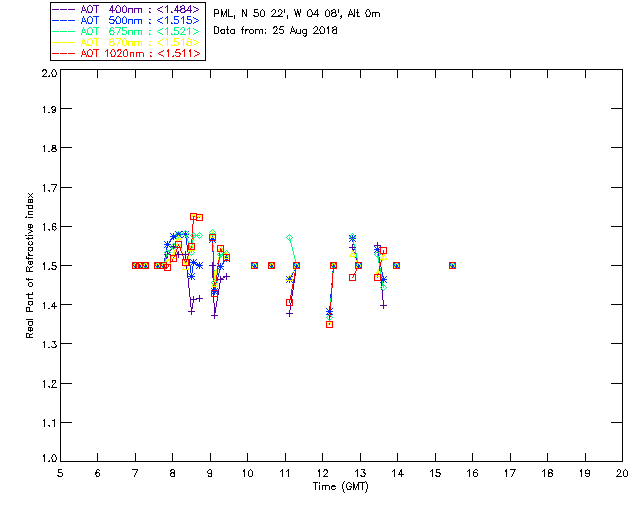Click the isolated data marker near time 15.5
This screenshot has height=512, width=640.
click(452, 265)
